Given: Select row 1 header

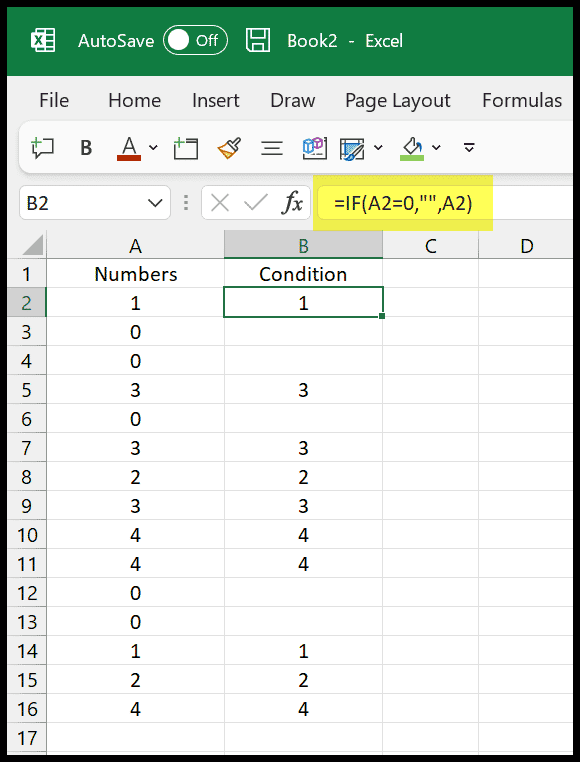Looking at the screenshot, I should tap(26, 274).
